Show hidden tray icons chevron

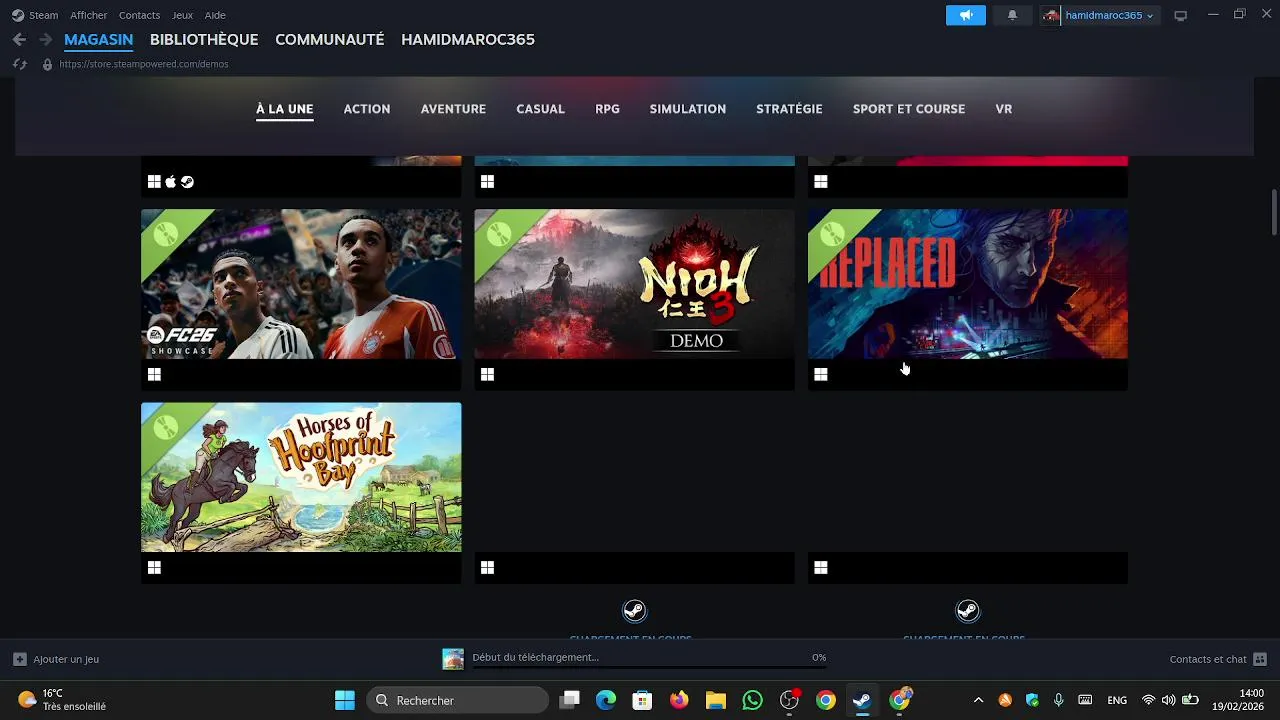coord(978,700)
